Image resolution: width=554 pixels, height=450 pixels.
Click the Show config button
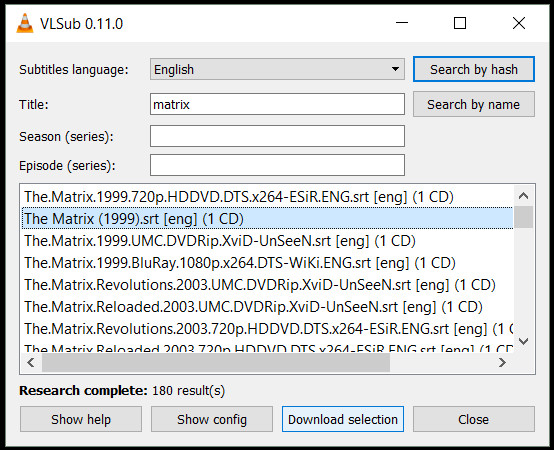click(212, 419)
